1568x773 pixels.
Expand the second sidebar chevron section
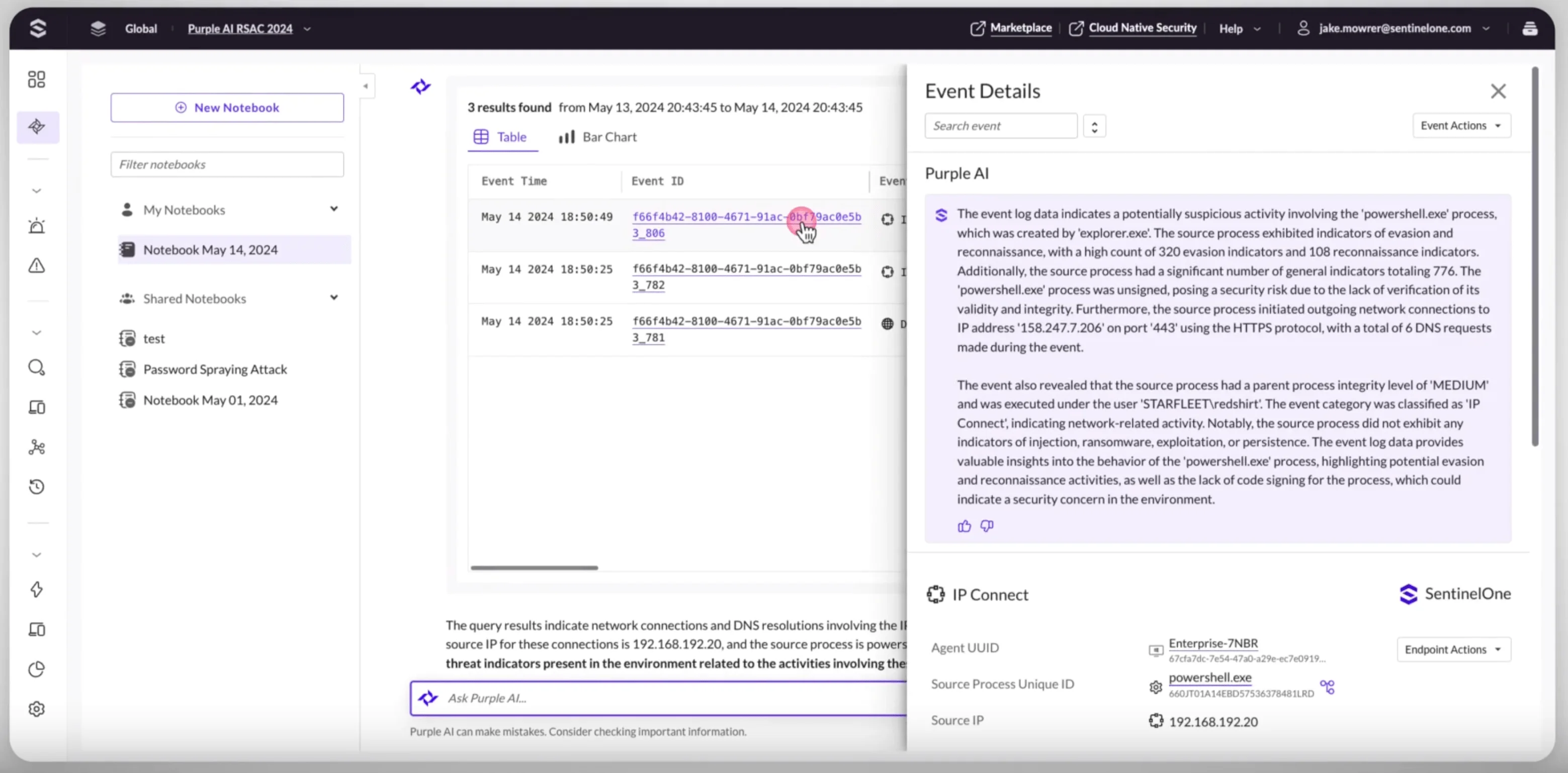[x=37, y=333]
